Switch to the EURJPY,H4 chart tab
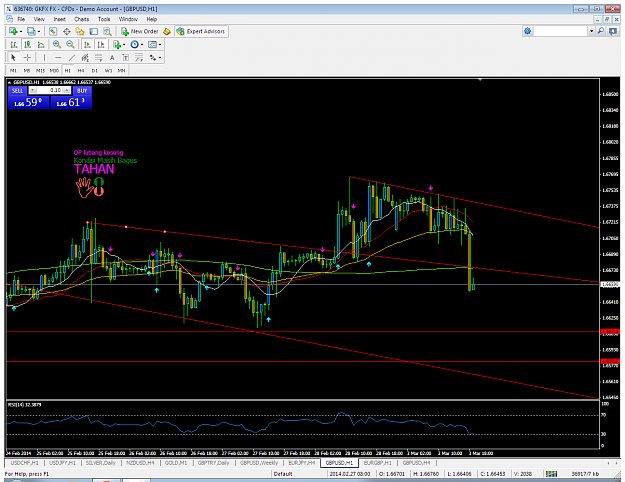625x482 pixels. (302, 463)
